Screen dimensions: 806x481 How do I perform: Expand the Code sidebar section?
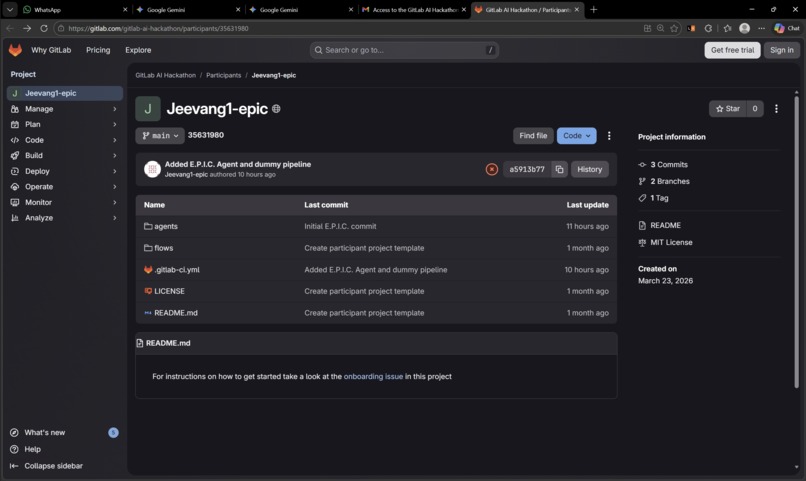(65, 140)
